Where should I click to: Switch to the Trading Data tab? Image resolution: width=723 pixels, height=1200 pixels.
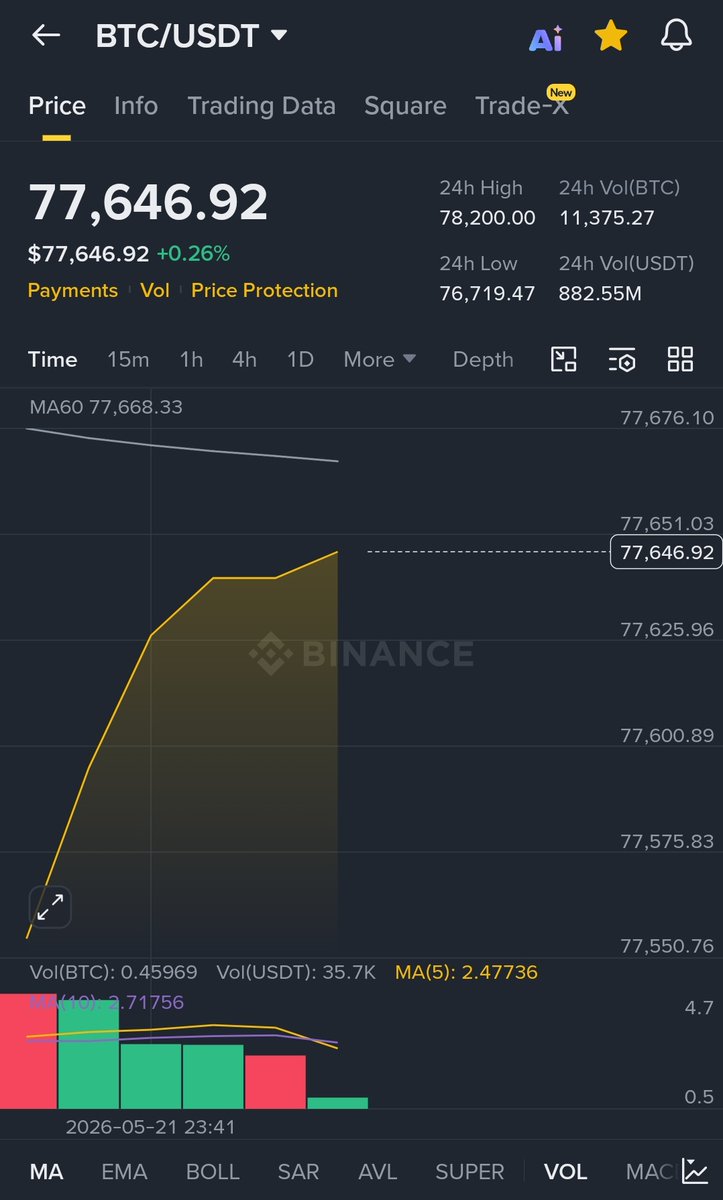point(261,106)
